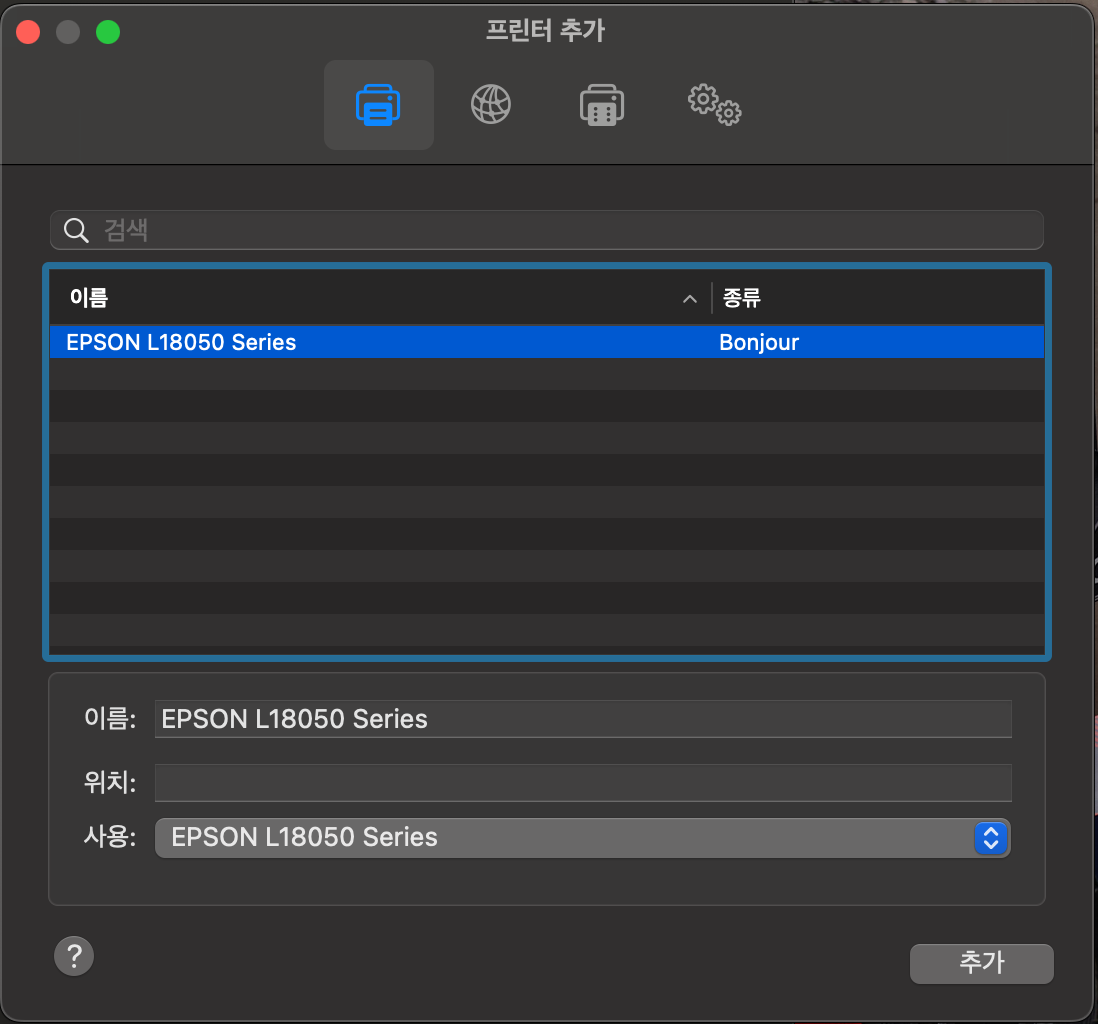
Task: Edit the 이름 name text field
Action: click(583, 719)
